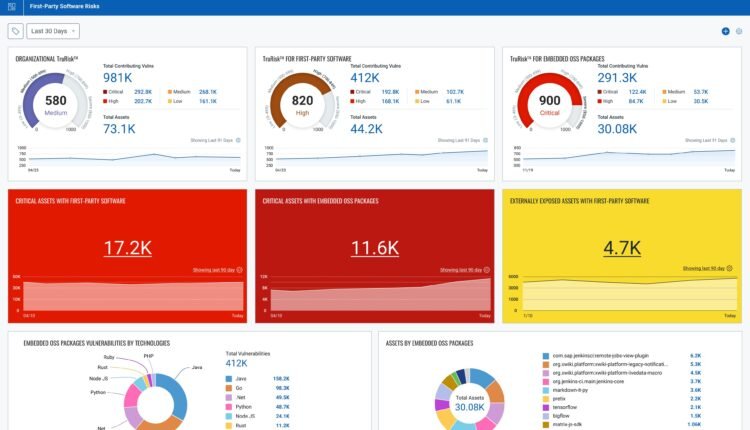Open the 981K Total Contributing Vulns value
The width and height of the screenshot is (750, 430).
[117, 77]
